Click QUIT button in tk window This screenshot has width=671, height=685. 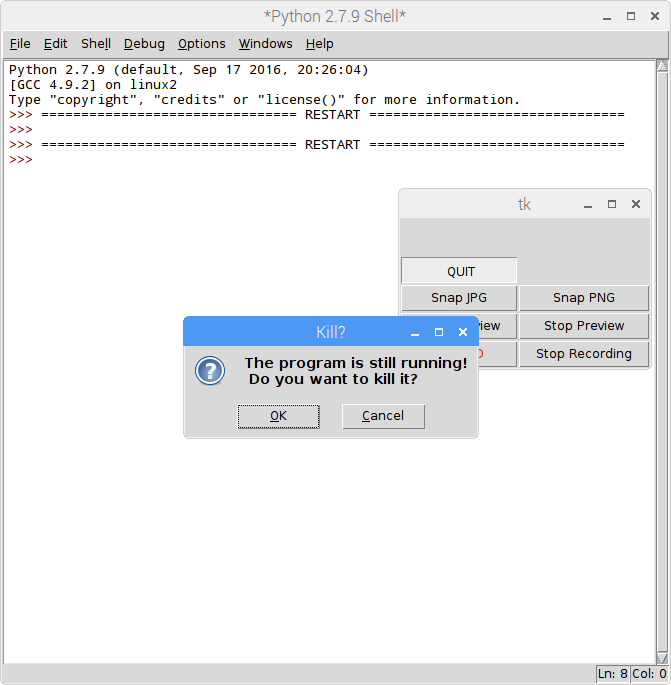[x=459, y=271]
